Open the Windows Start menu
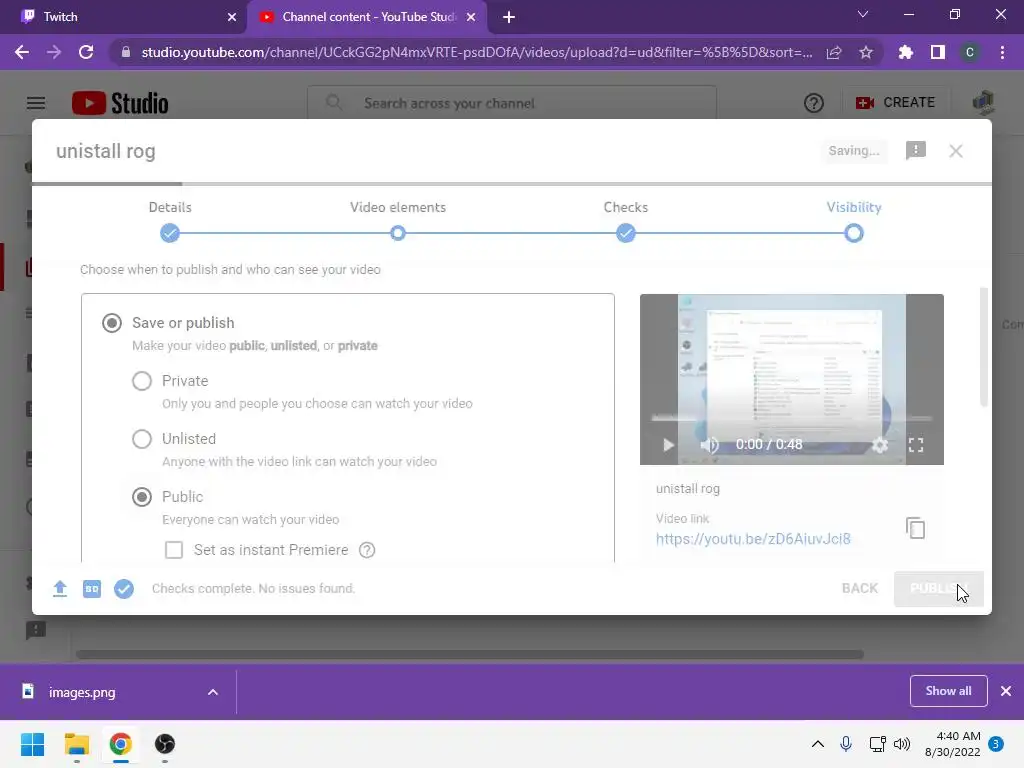The image size is (1024, 768). click(32, 744)
